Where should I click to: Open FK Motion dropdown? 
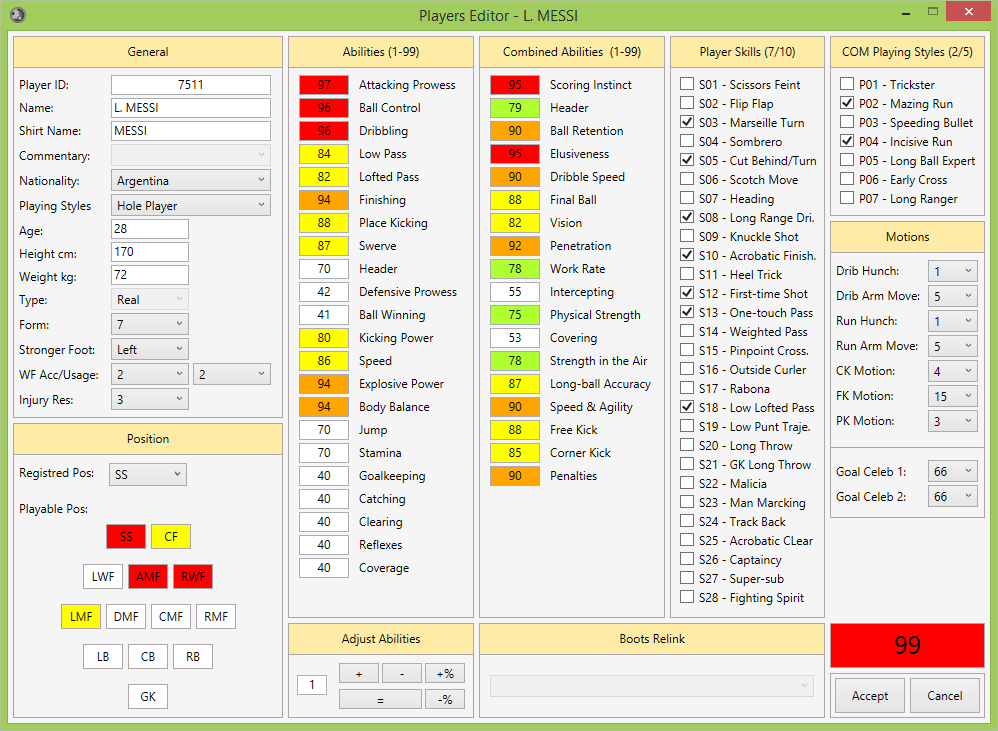point(952,396)
